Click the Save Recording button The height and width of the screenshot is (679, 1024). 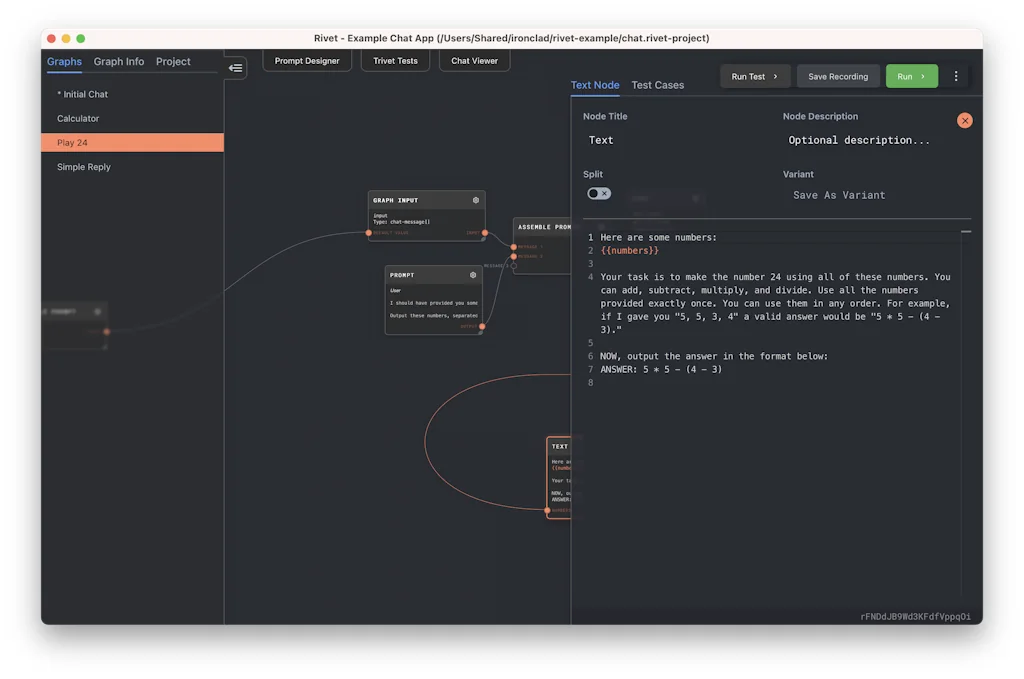pyautogui.click(x=838, y=76)
